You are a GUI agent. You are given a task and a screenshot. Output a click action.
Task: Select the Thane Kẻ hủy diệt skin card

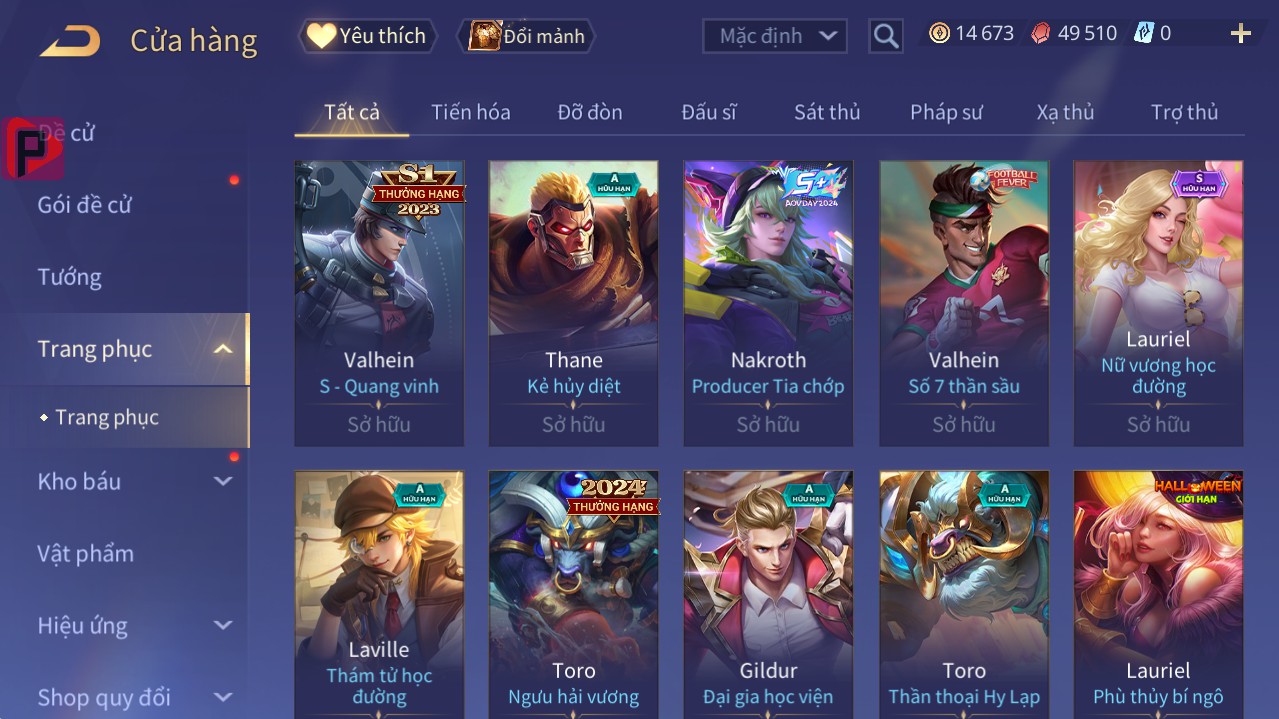pyautogui.click(x=574, y=303)
